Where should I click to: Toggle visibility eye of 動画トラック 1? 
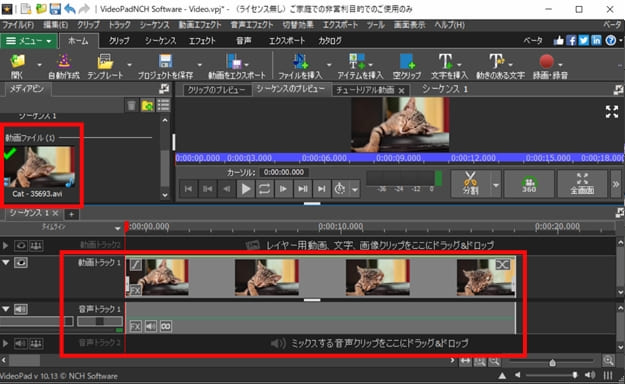[21, 263]
